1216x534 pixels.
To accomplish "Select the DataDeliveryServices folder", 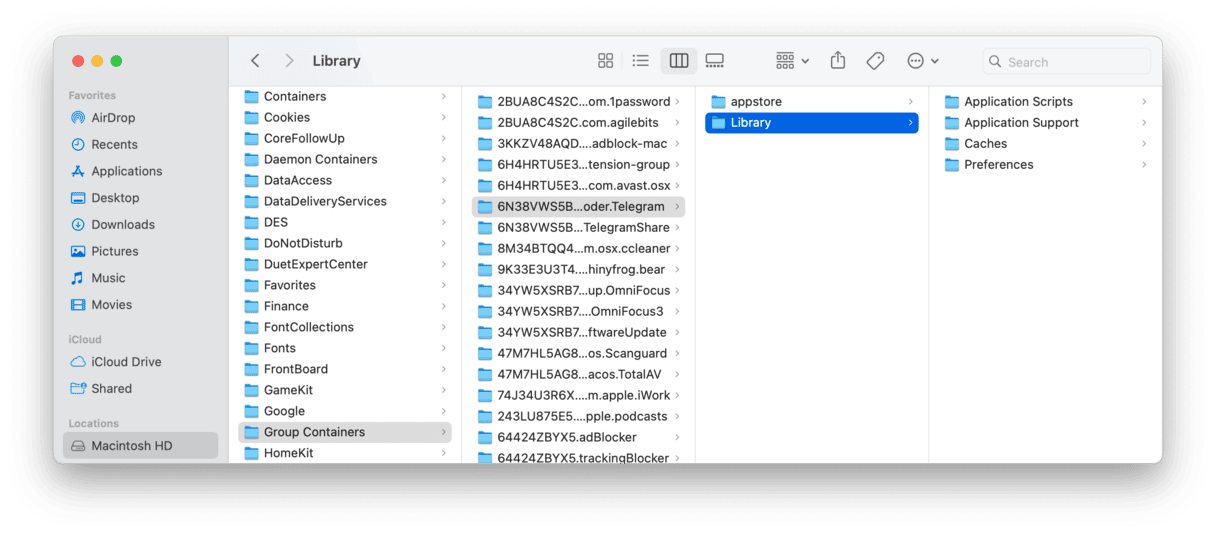I will pos(345,202).
